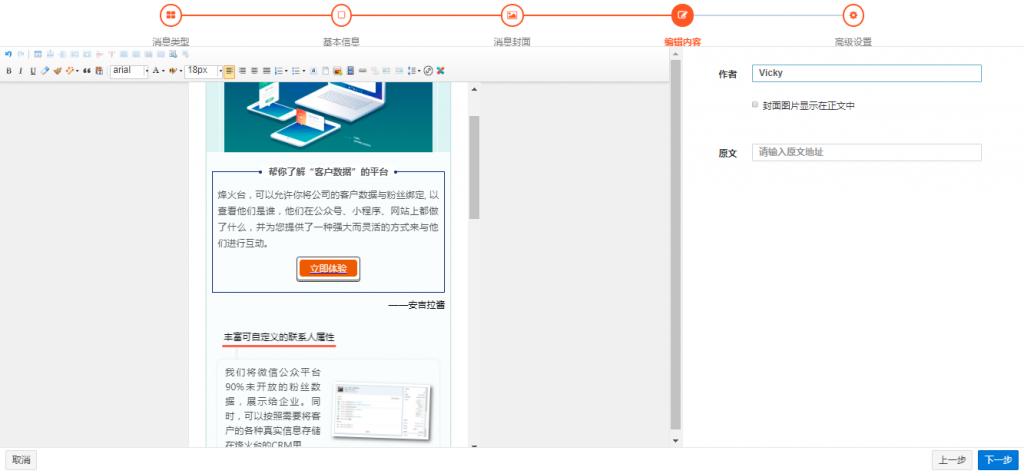This screenshot has height=474, width=1024.
Task: Click the orange 立即体验 button
Action: [328, 268]
